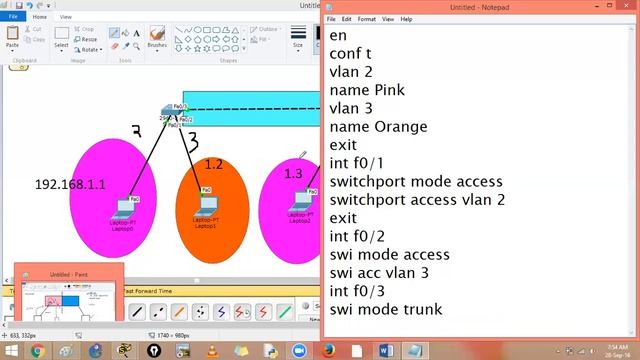Image resolution: width=640 pixels, height=360 pixels.
Task: Click the Paste clipboard icon
Action: [12, 33]
